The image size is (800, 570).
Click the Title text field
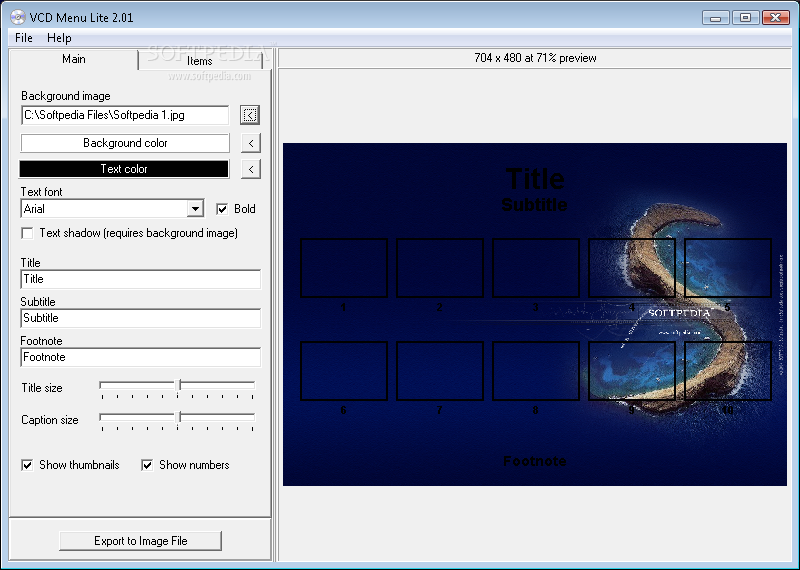[140, 279]
